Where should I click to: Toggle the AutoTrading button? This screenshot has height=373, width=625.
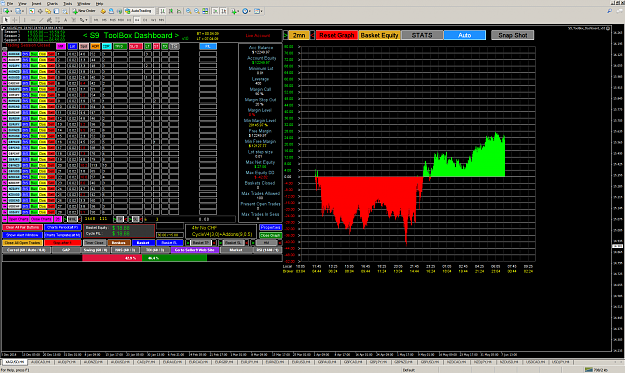click(x=138, y=11)
